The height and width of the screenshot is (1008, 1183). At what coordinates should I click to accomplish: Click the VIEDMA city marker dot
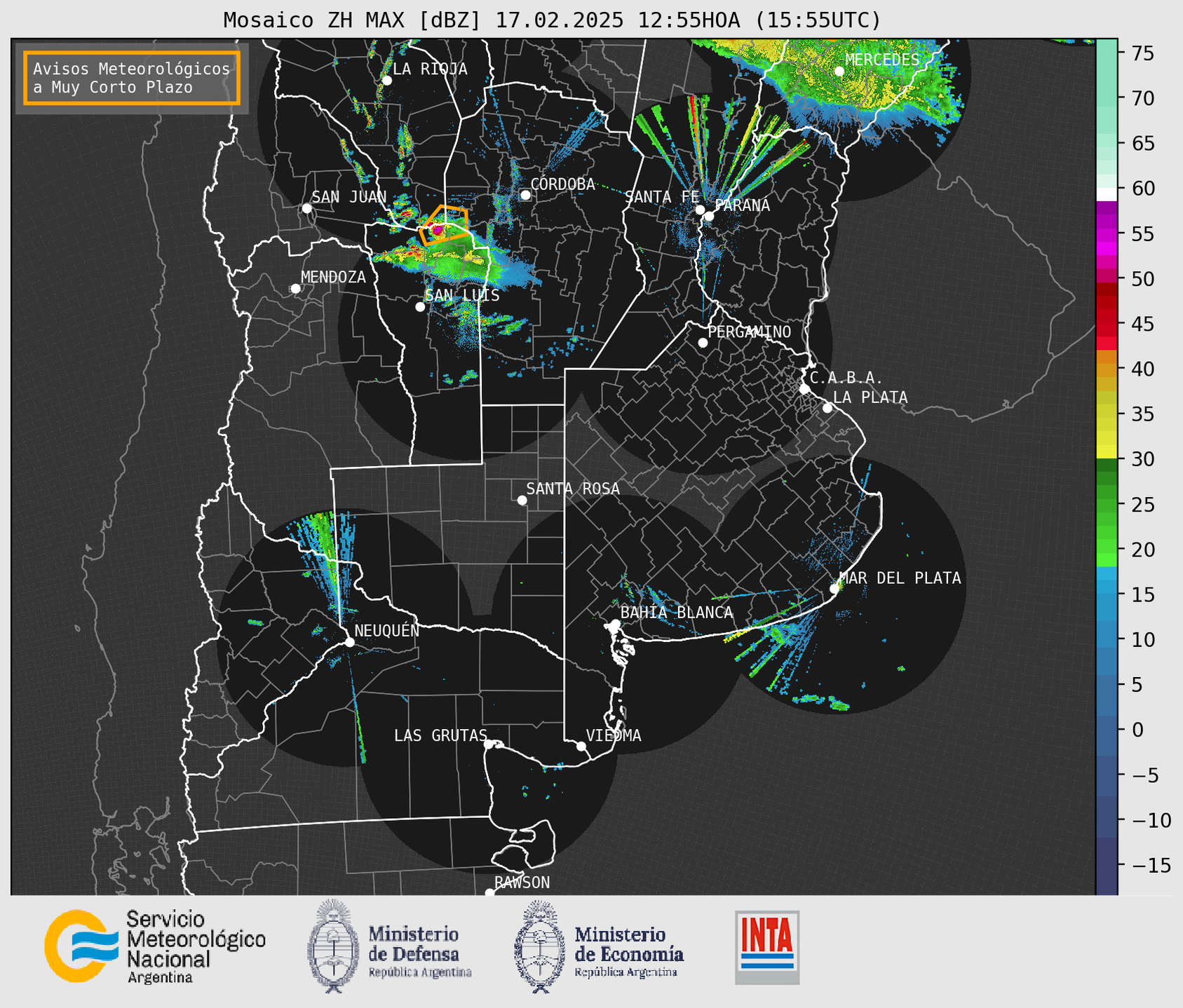coord(581,747)
